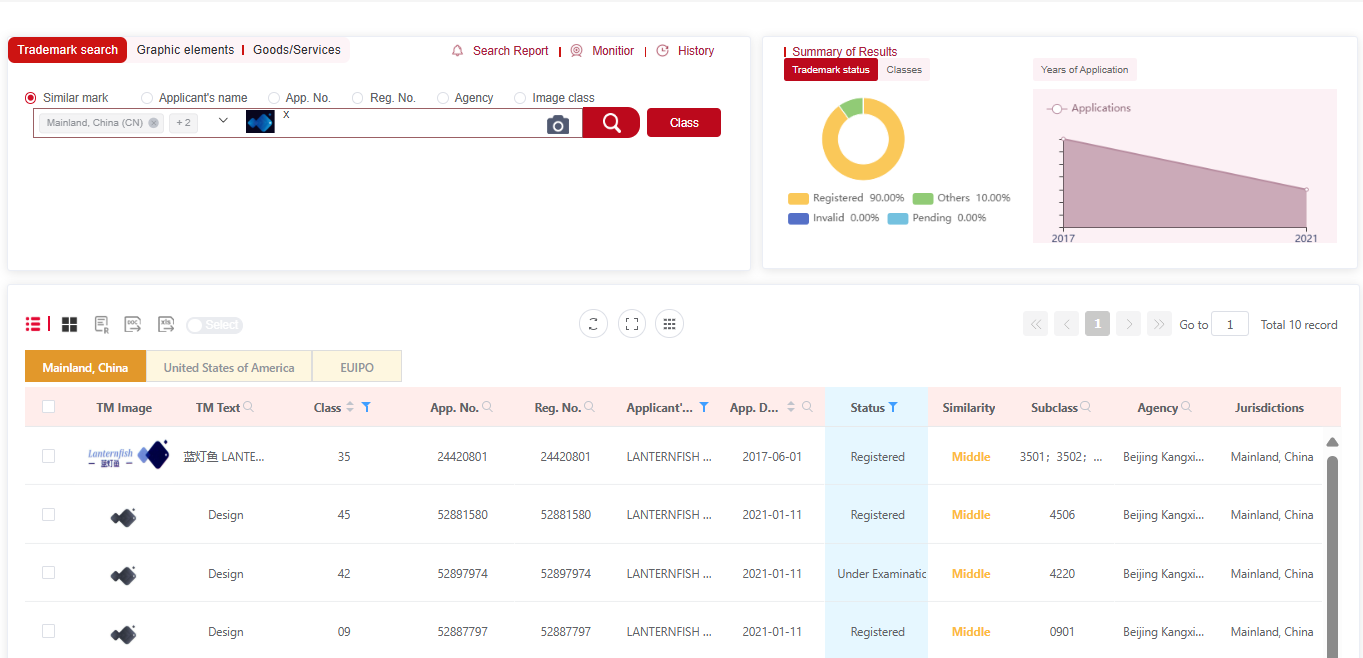1363x658 pixels.
Task: Tick the checkbox for the first trademark row
Action: coord(48,456)
